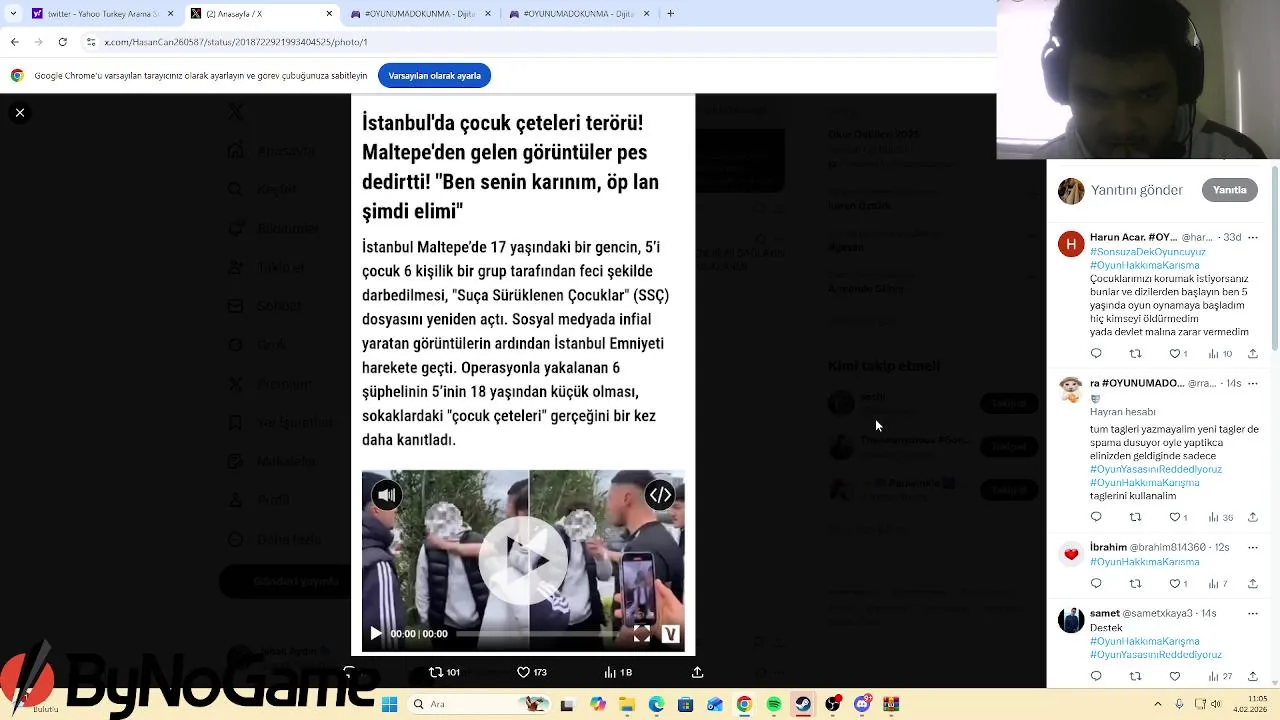Screen dimensions: 1280x720
Task: Switch to the third #OYUNUMADOKUNMA tab
Action: pos(420,14)
